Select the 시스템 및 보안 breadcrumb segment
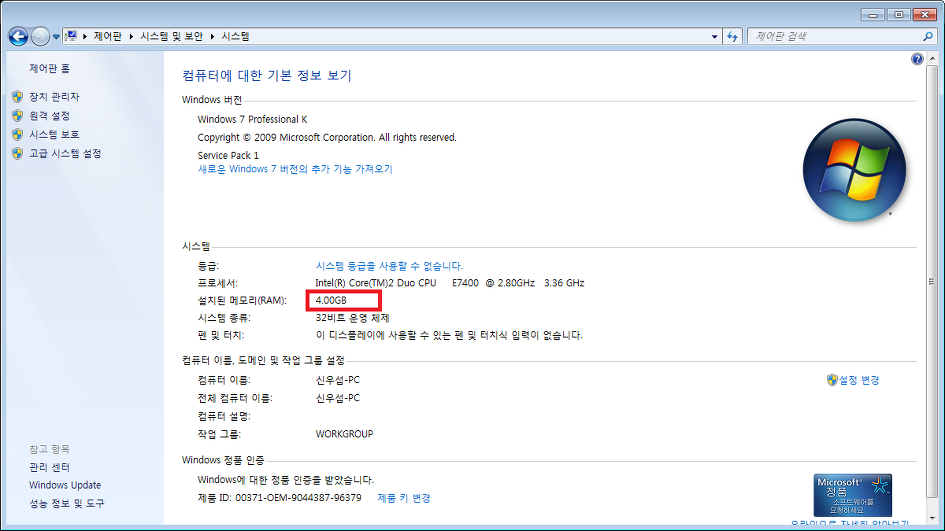945x531 pixels. [x=171, y=36]
